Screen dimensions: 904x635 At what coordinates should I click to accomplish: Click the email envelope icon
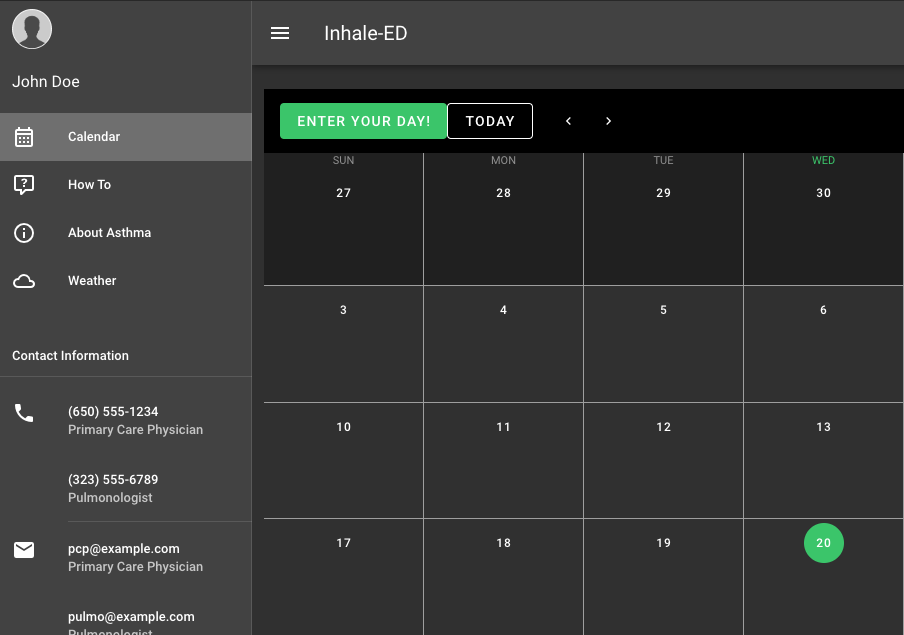(24, 550)
